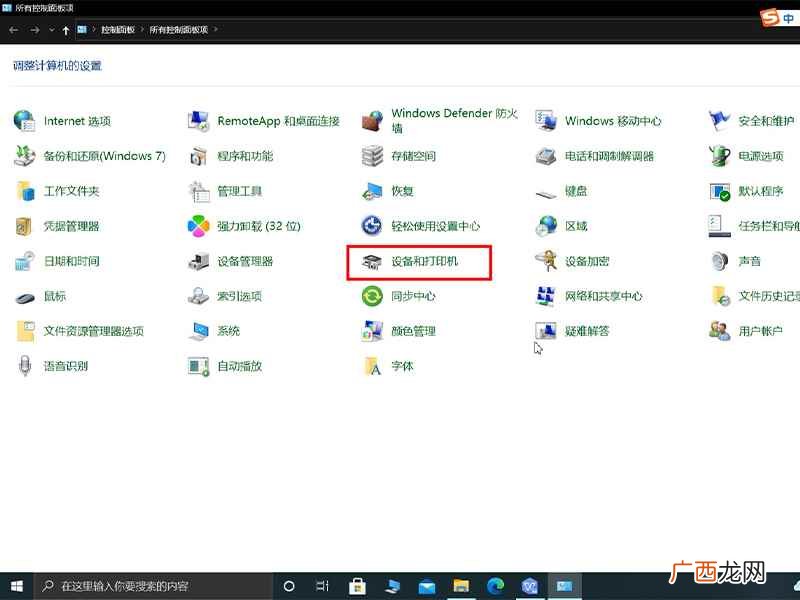
Task: Open the 存储空间 drives icon
Action: point(372,156)
